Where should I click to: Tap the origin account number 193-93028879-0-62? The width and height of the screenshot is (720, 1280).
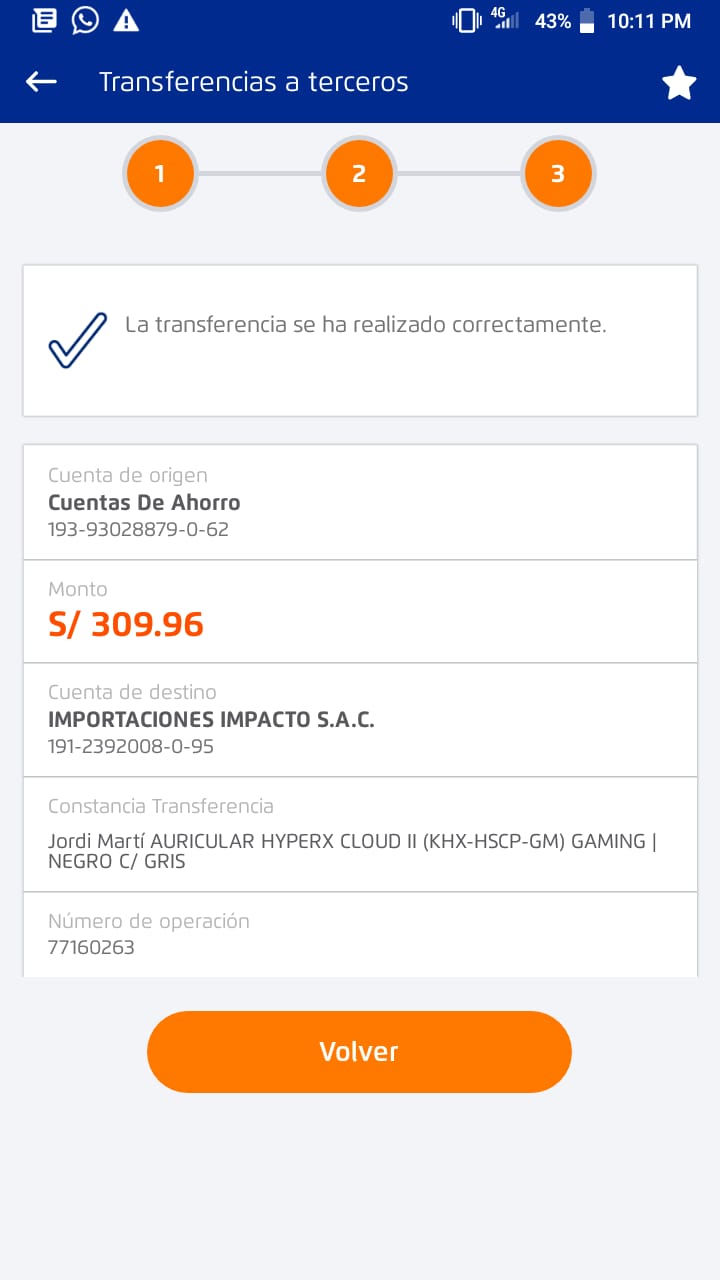click(x=138, y=529)
